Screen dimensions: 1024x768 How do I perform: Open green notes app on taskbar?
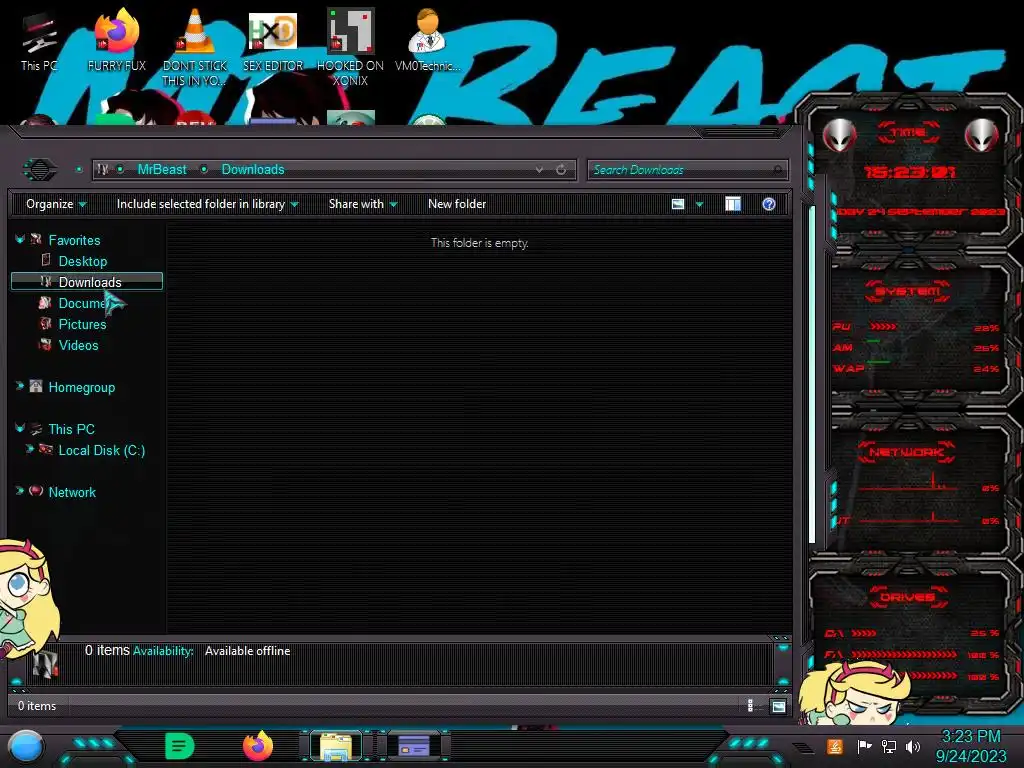click(x=180, y=746)
